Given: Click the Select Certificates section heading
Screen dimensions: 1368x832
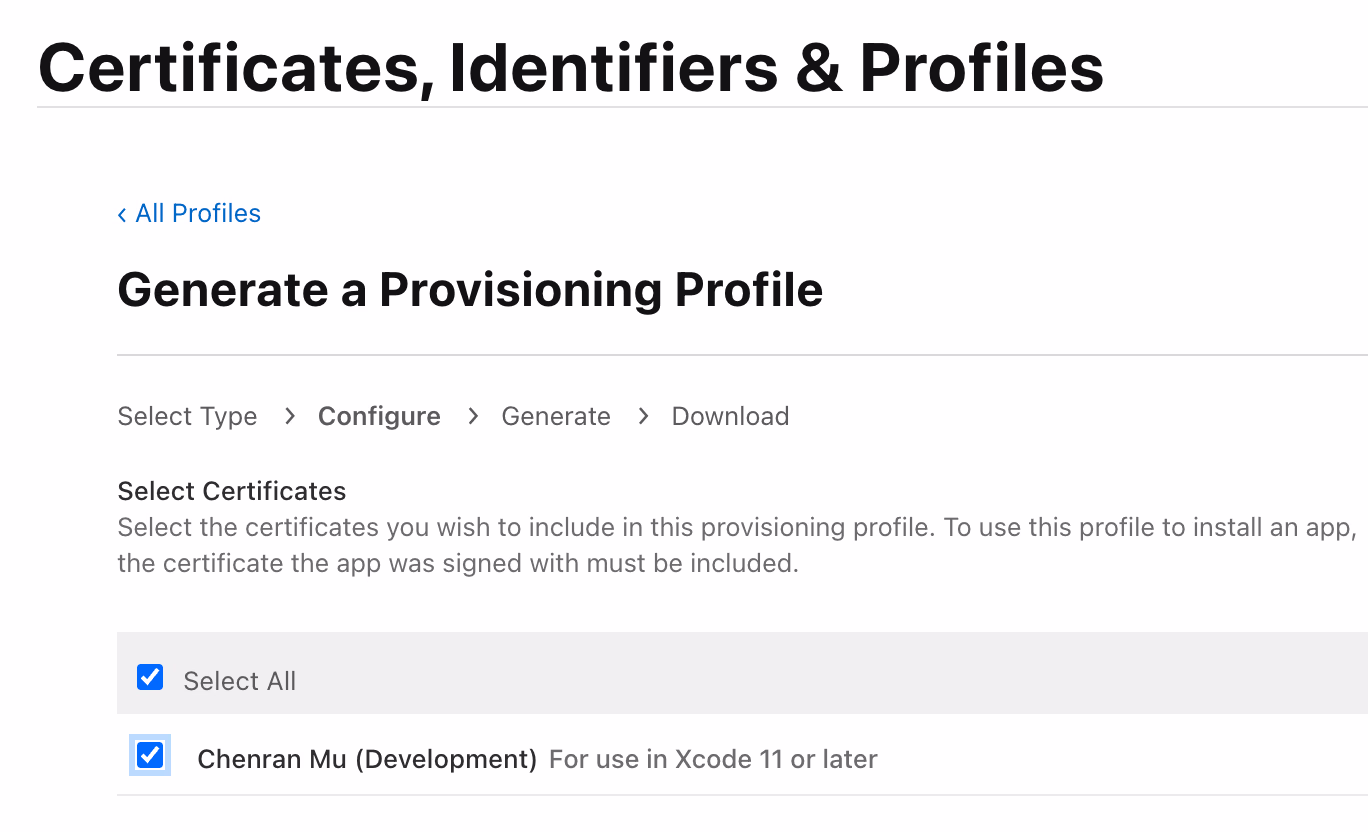Looking at the screenshot, I should pos(232,491).
